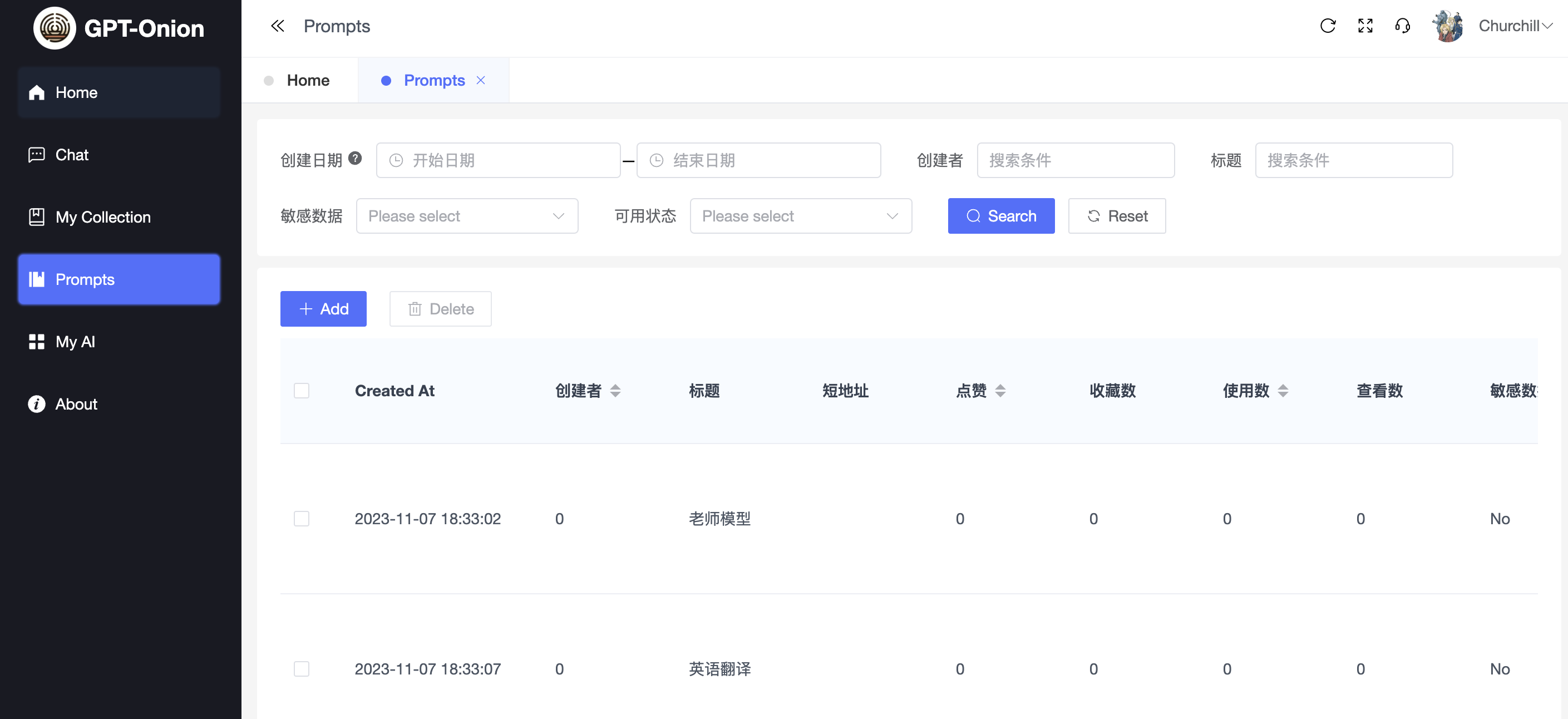1568x719 pixels.
Task: Click the GPT-Onion logo
Action: point(54,28)
